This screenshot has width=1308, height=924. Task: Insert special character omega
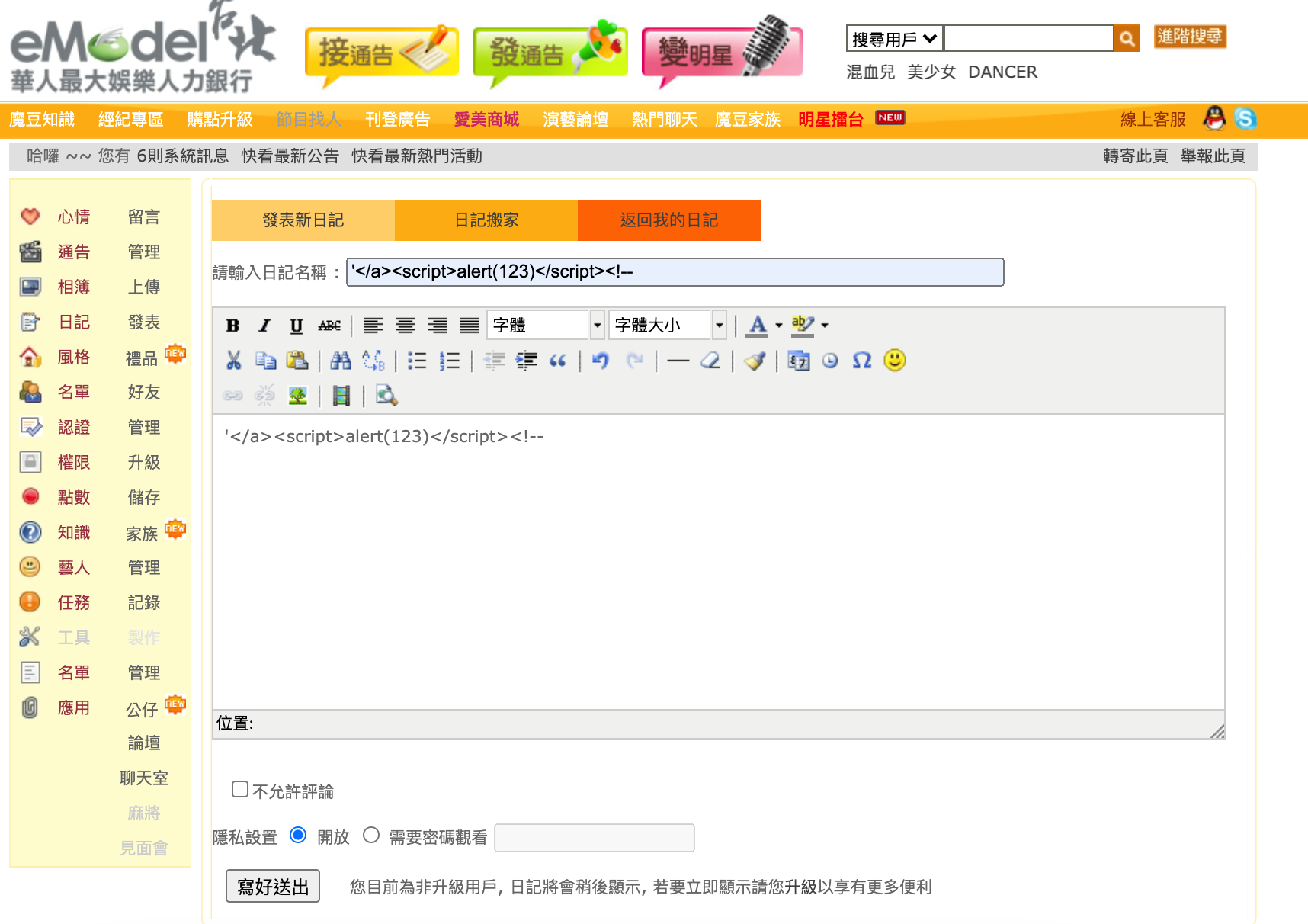coord(862,361)
